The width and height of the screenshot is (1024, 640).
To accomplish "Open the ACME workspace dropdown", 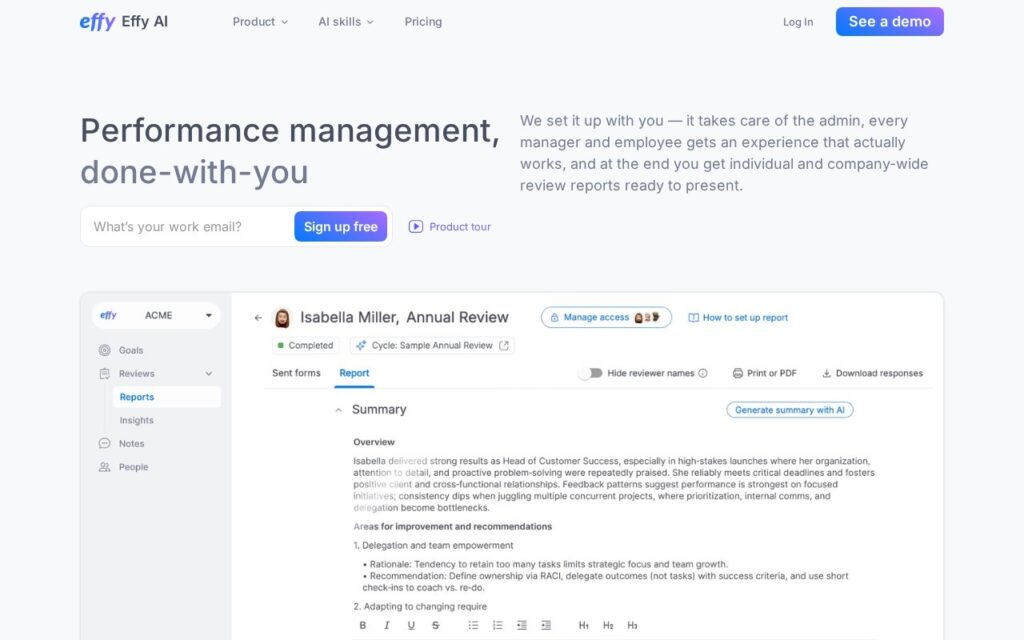I will click(156, 315).
